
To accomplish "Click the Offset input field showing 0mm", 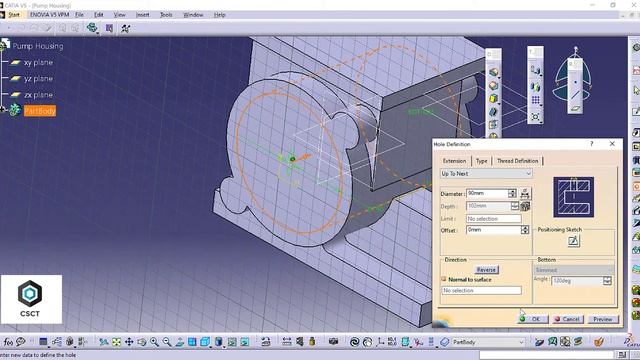I will (x=493, y=230).
